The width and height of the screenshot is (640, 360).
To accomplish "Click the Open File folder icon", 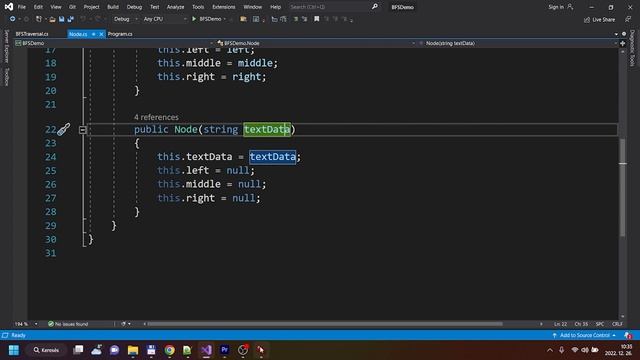I will pos(52,19).
